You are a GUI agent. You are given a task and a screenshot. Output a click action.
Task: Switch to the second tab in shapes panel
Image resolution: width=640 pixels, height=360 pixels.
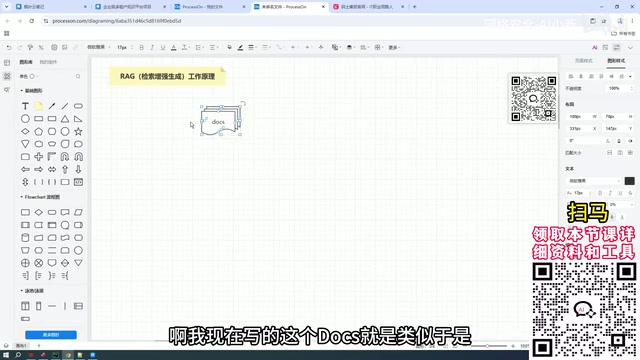[x=48, y=62]
